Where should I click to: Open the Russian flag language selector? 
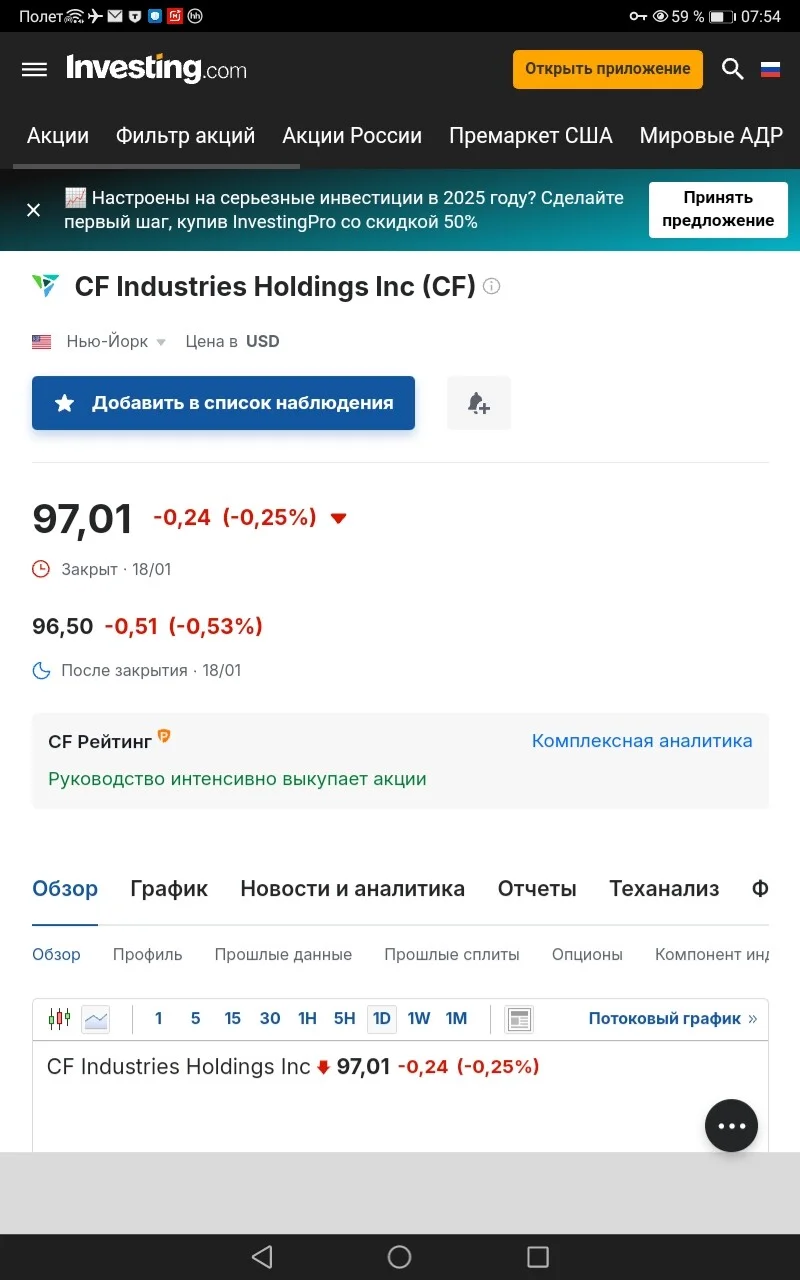point(770,69)
